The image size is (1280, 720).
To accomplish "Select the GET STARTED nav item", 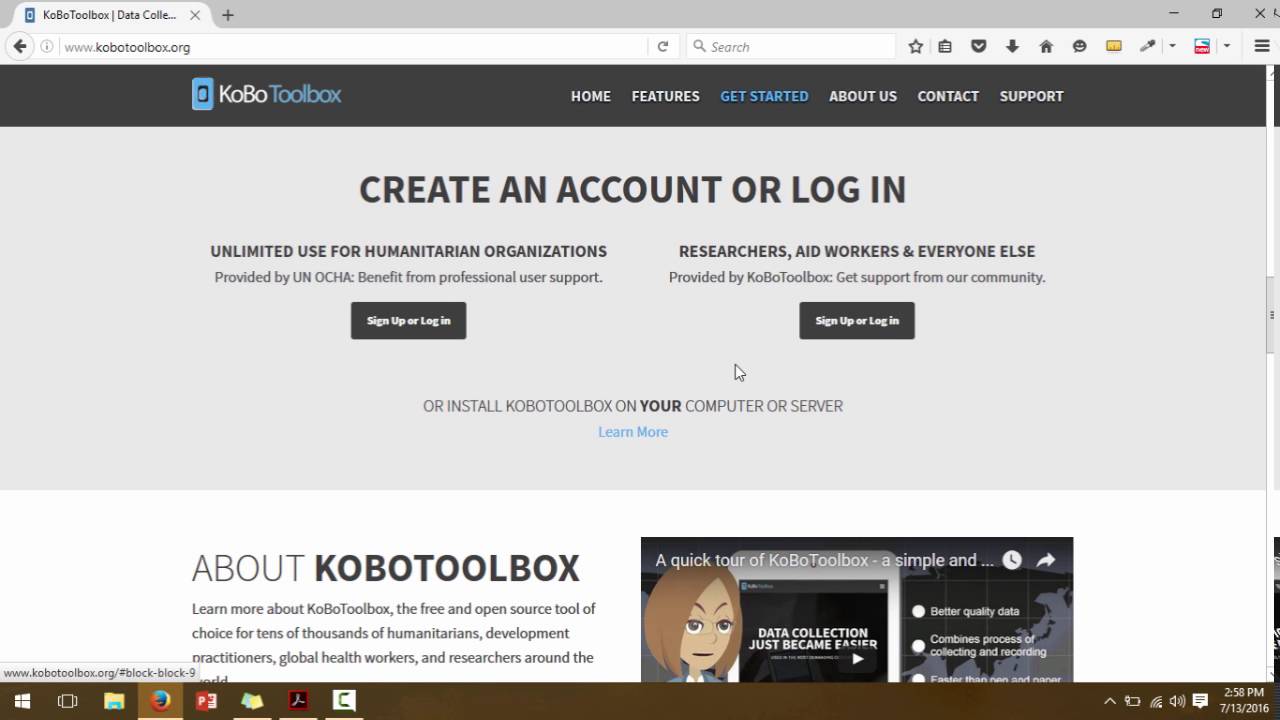I will coord(764,96).
